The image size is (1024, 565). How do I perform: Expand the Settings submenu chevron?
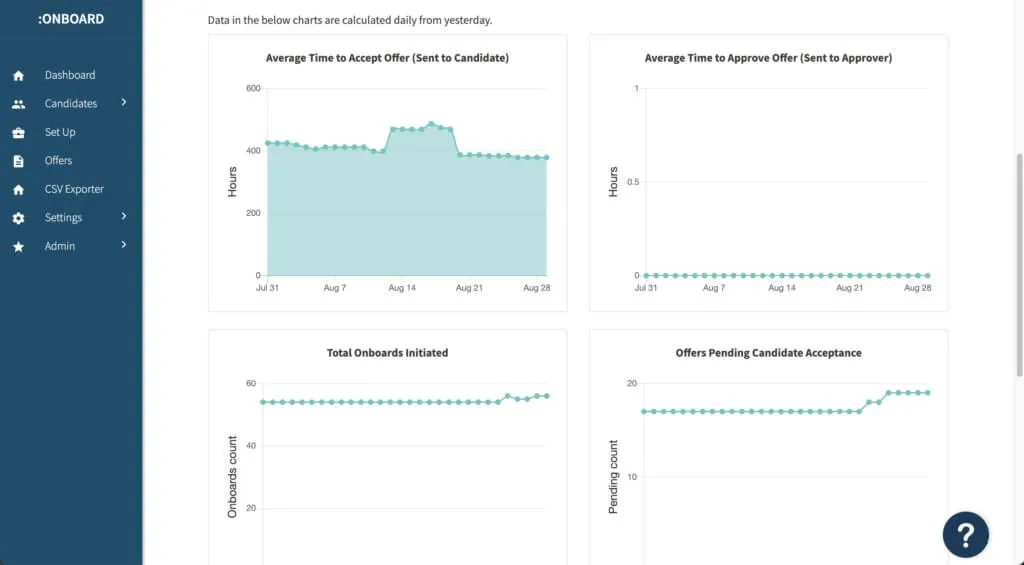(124, 216)
